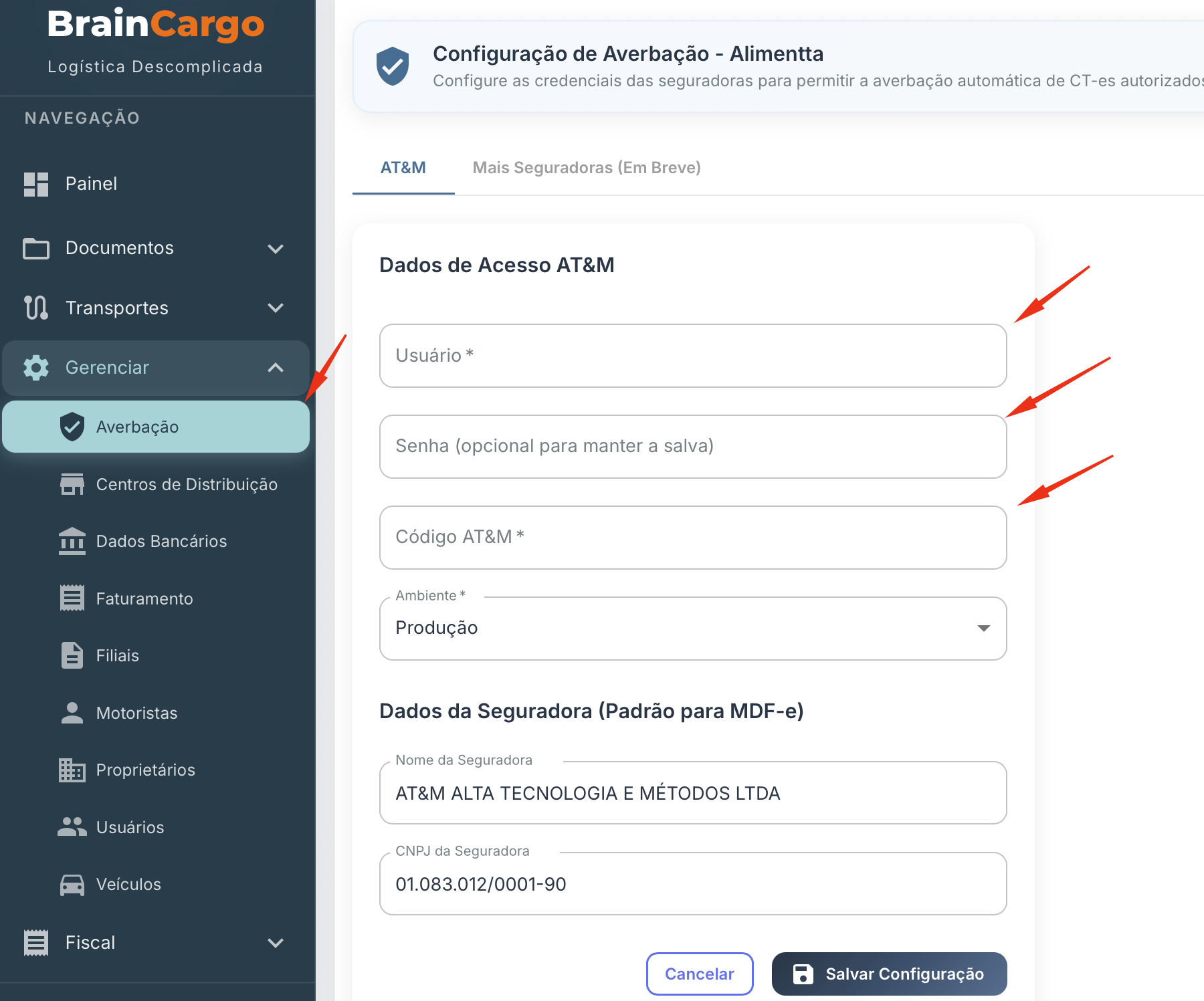Click the Filiais document icon

coord(72,655)
